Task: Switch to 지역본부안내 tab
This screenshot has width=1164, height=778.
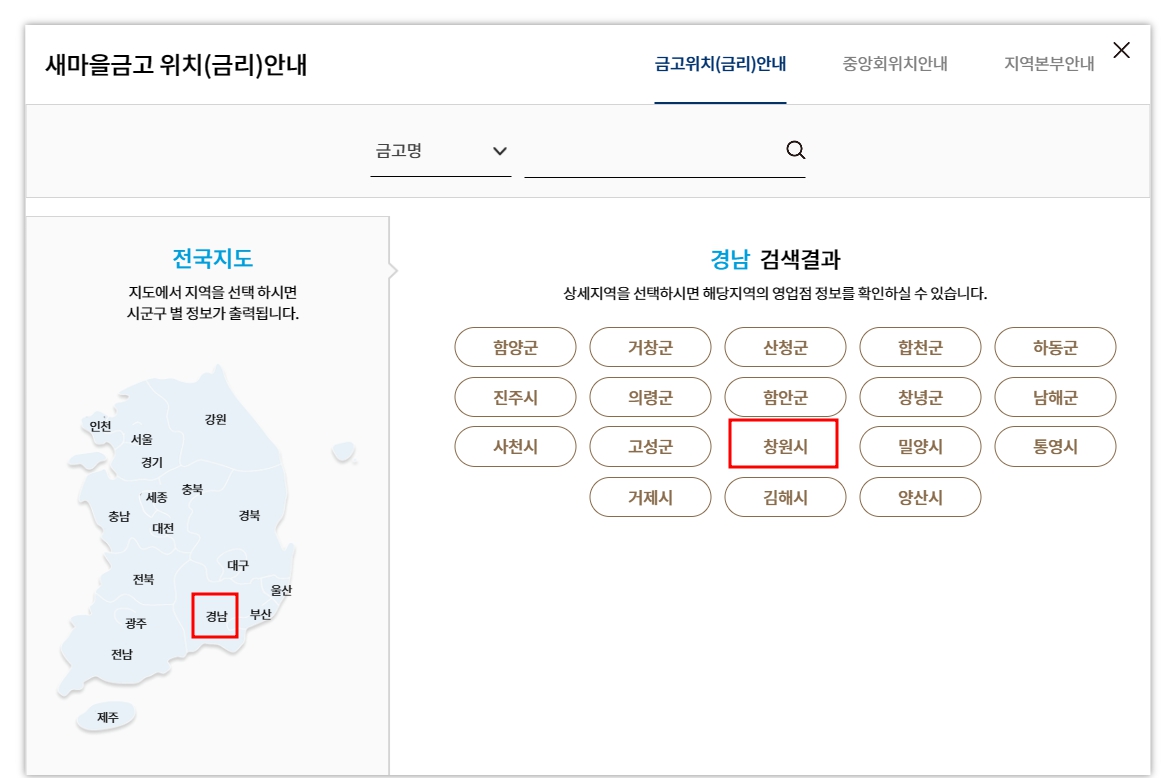Action: point(1049,64)
